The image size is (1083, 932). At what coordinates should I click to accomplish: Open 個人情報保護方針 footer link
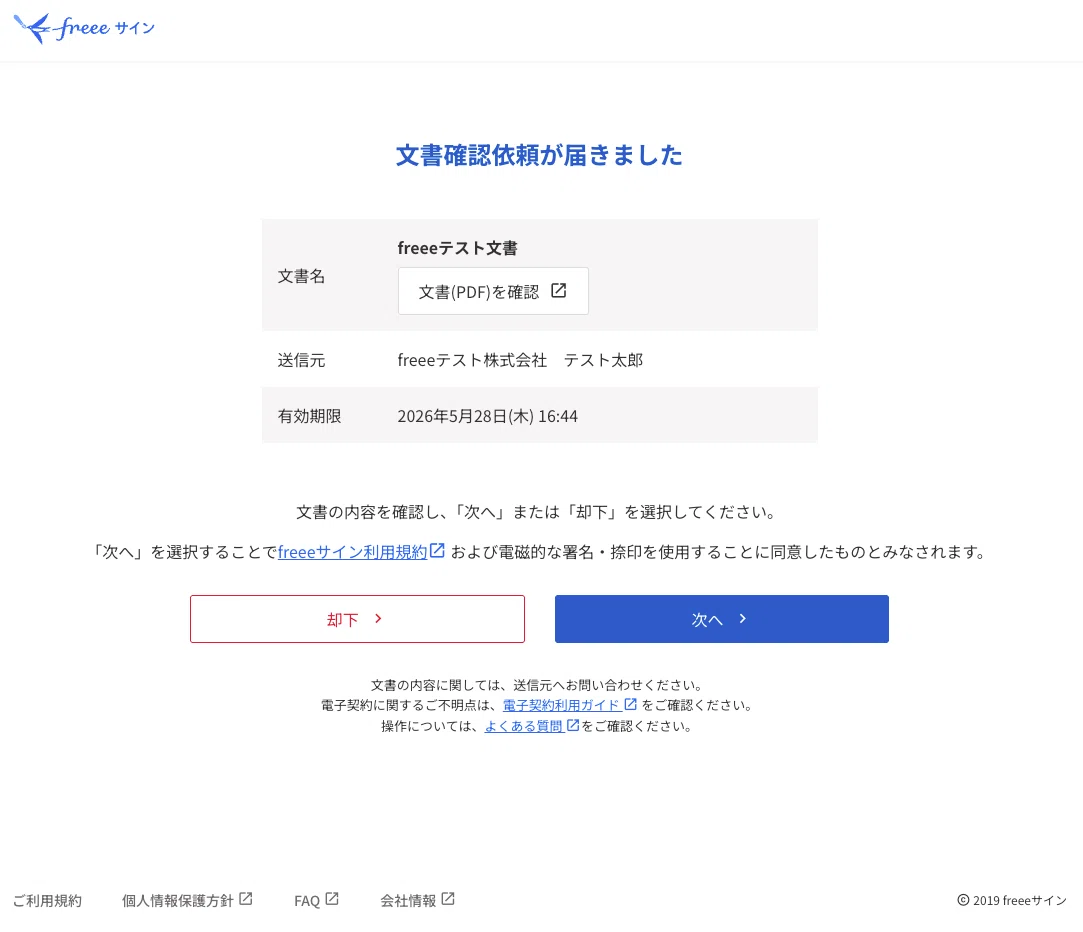pos(178,901)
